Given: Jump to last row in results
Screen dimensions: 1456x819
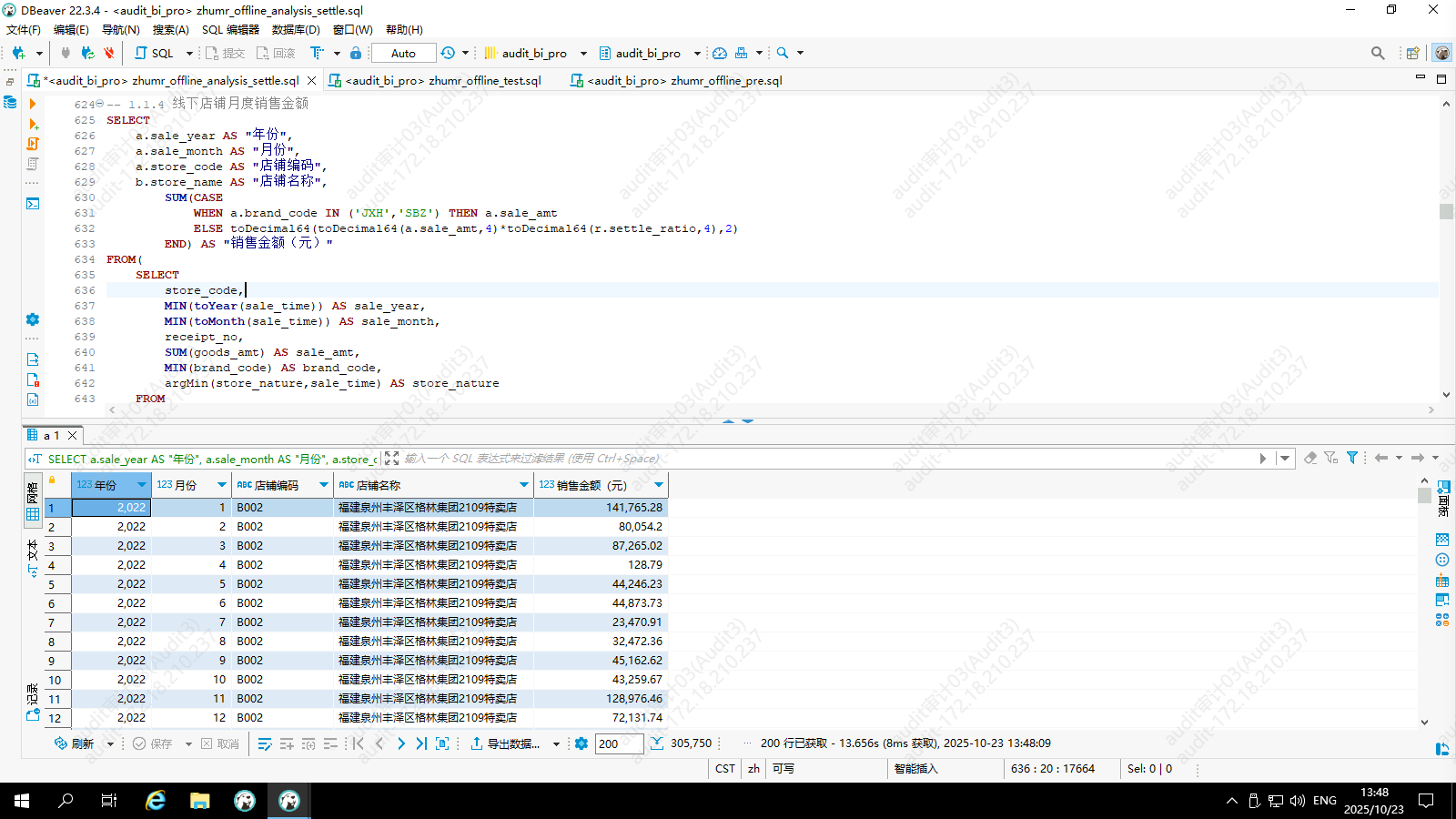Looking at the screenshot, I should coord(421,743).
